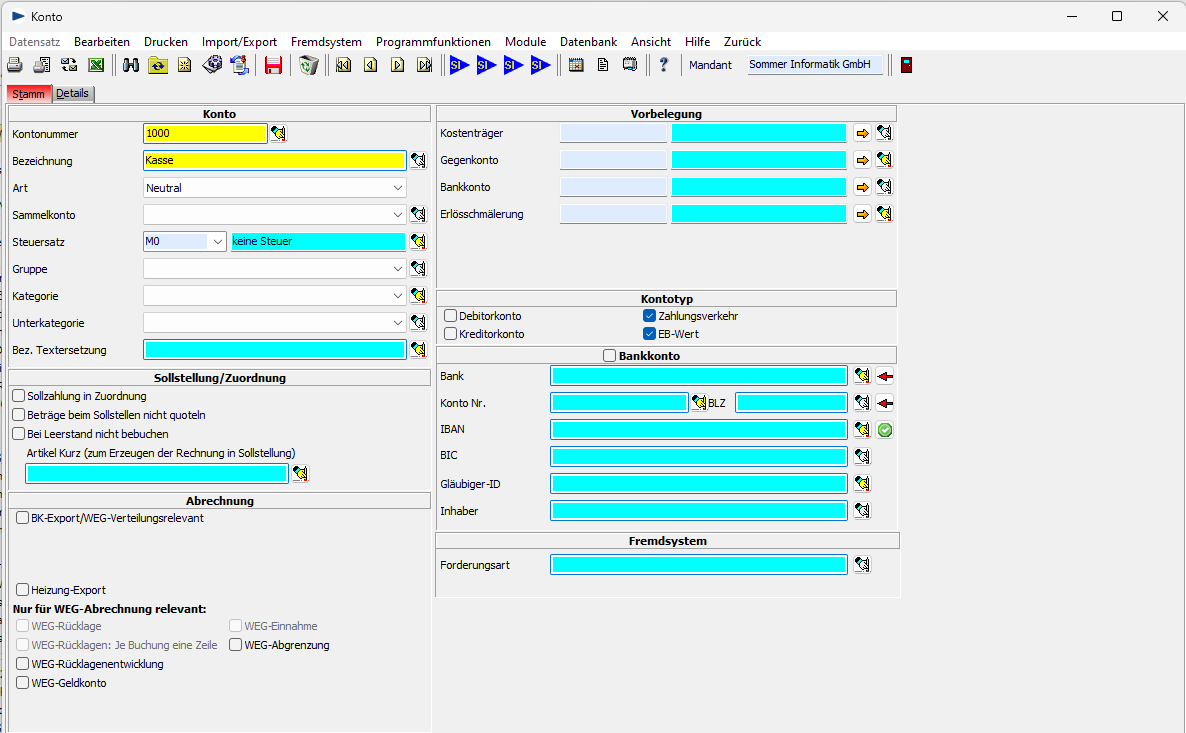1186x733 pixels.
Task: Open the Steuersatz M0 dropdown
Action: pyautogui.click(x=218, y=242)
